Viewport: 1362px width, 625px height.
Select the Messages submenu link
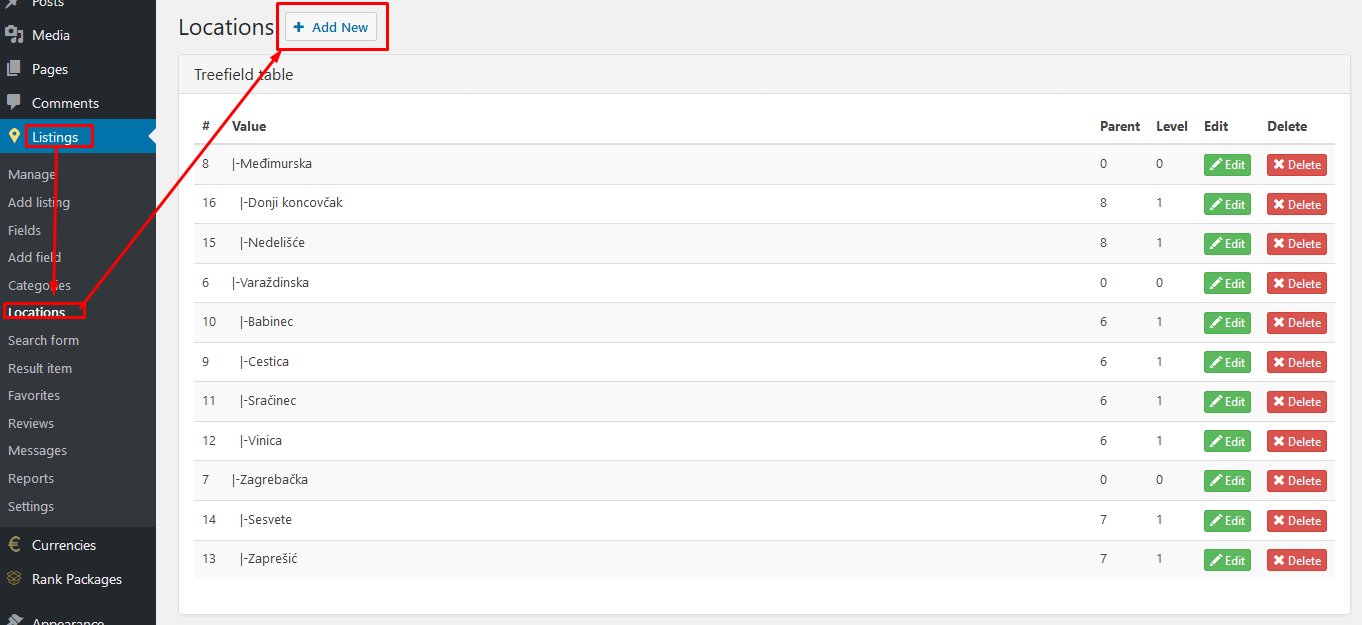37,451
